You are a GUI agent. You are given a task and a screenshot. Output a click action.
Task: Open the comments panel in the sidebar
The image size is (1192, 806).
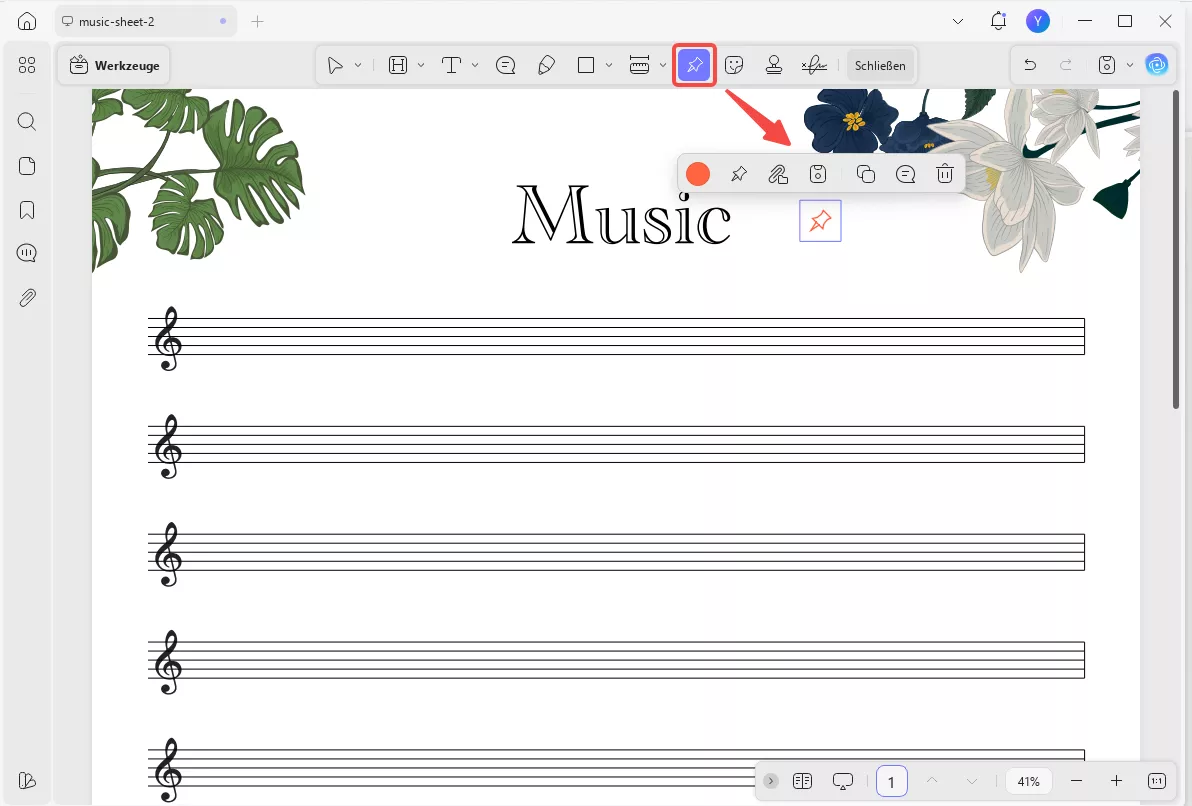click(27, 252)
